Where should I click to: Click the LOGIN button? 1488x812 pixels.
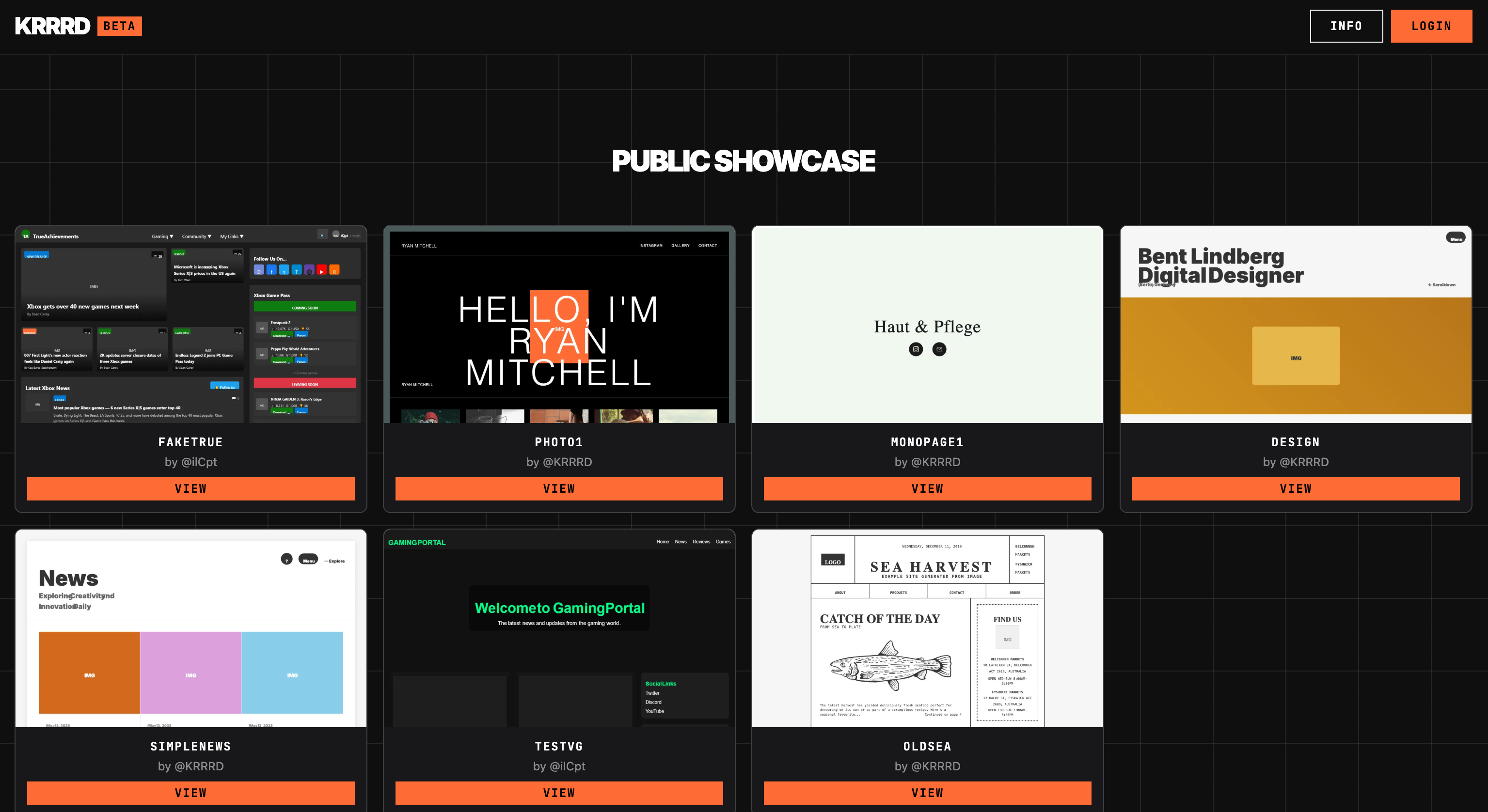(x=1431, y=26)
